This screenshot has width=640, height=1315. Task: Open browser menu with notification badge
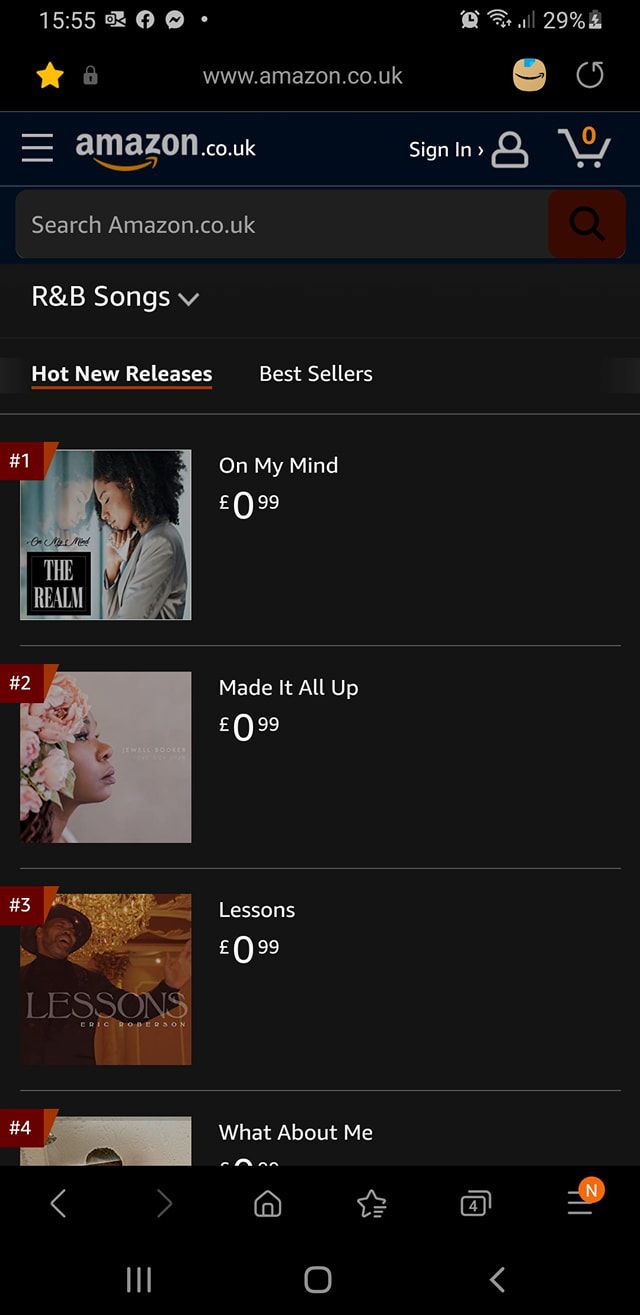click(x=581, y=1202)
